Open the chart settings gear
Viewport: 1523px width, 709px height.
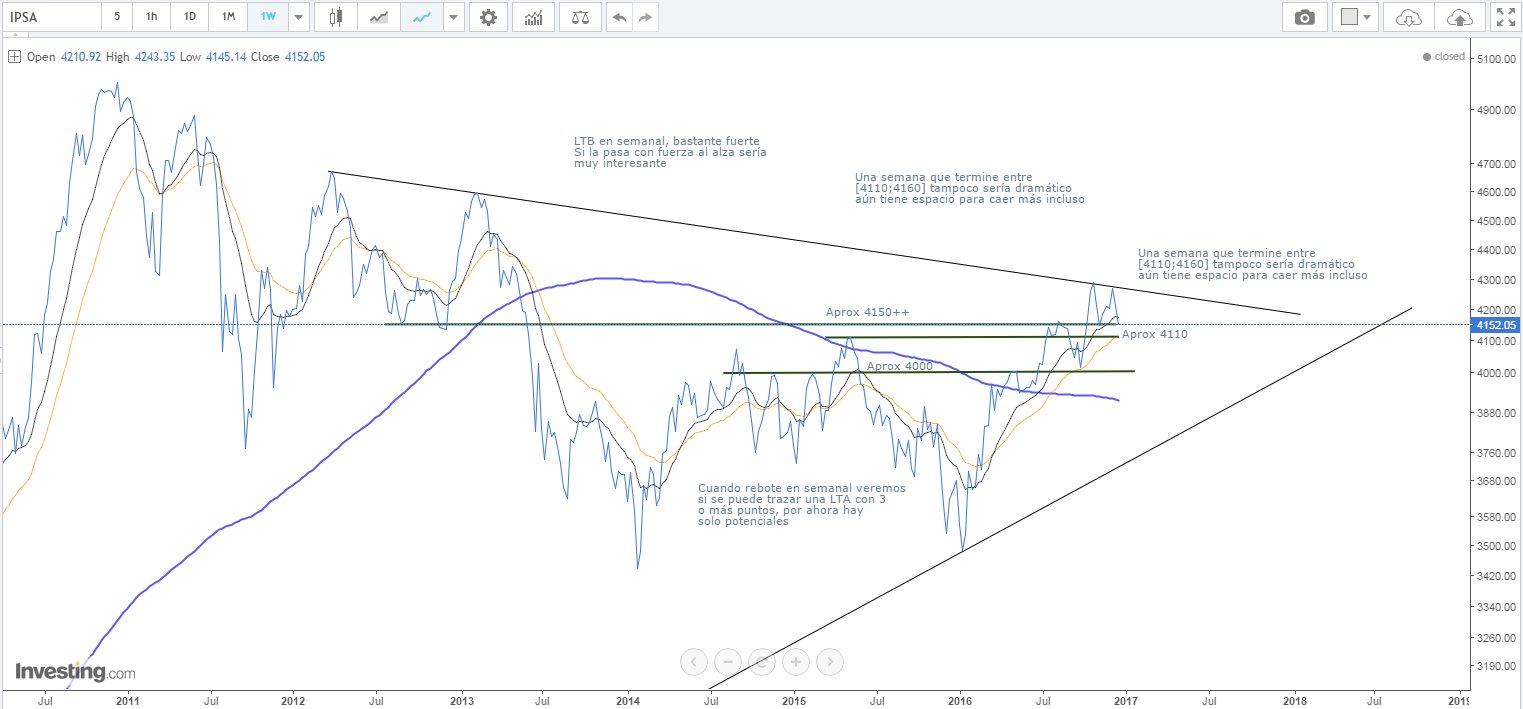coord(488,17)
